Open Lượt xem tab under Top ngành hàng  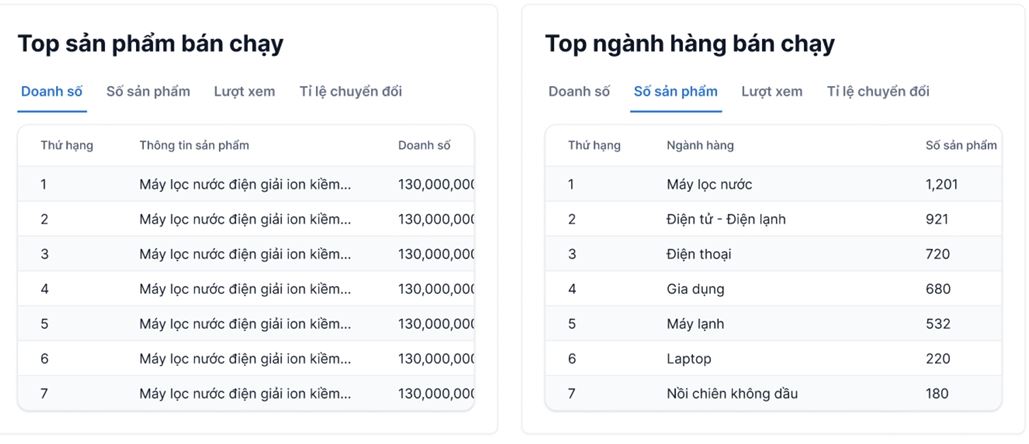[x=771, y=92]
